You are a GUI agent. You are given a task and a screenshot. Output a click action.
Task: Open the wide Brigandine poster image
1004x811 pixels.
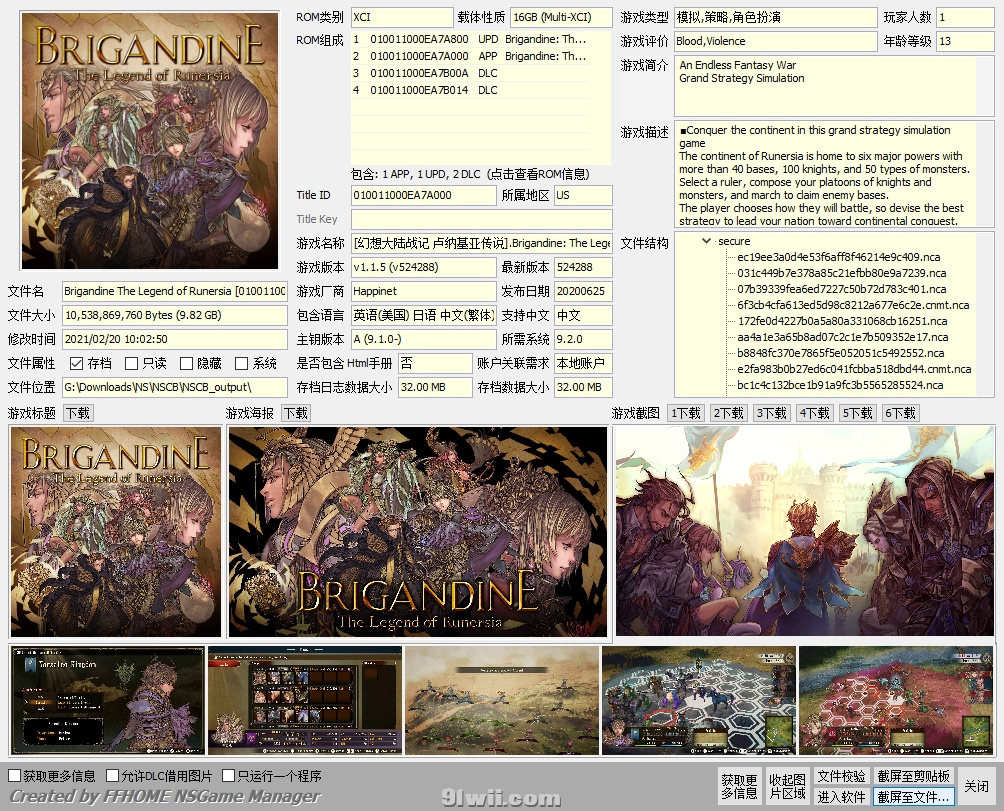tap(417, 532)
